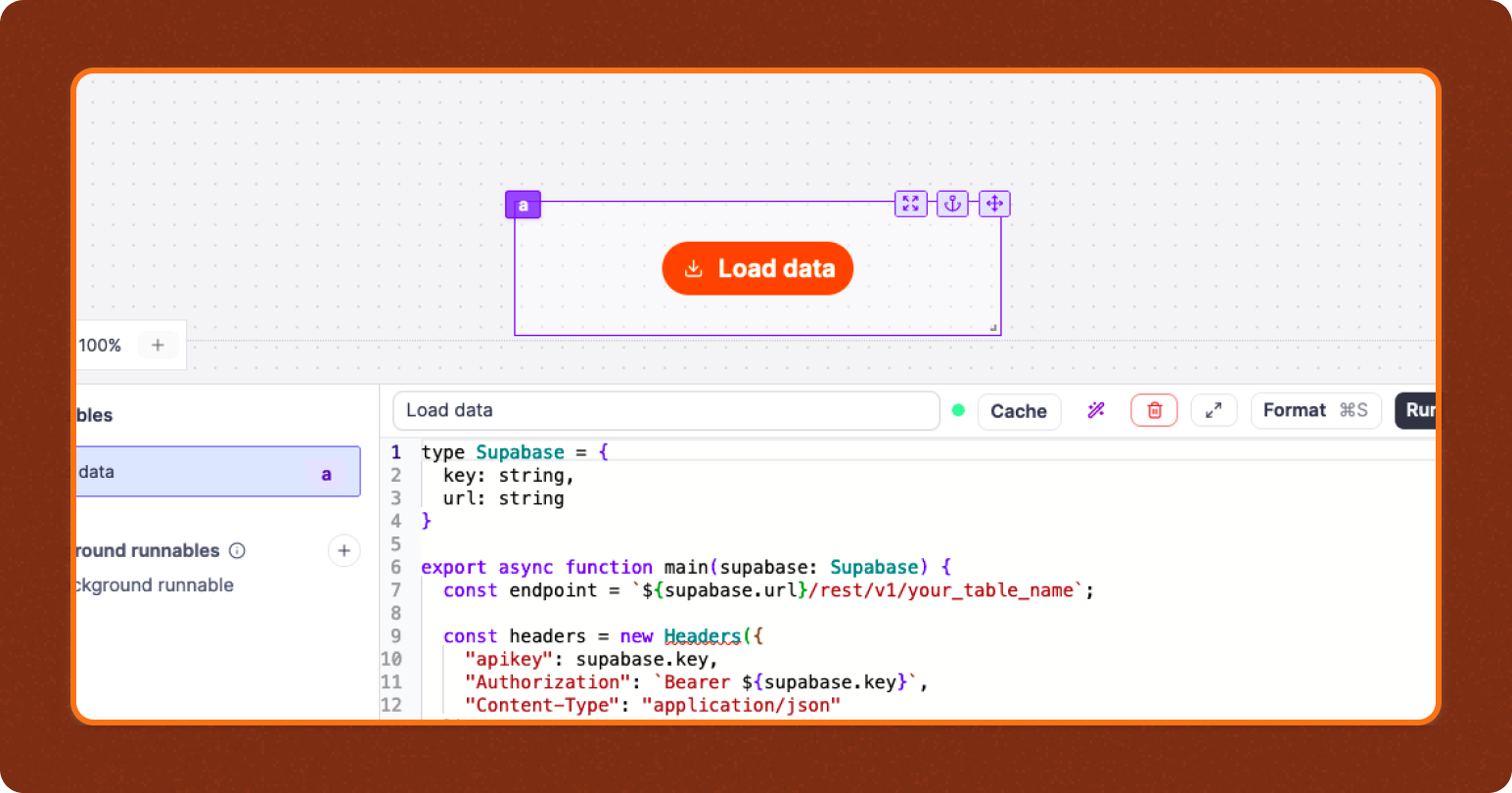The image size is (1512, 793).
Task: Click the underlined Headers word in the code
Action: coord(702,636)
